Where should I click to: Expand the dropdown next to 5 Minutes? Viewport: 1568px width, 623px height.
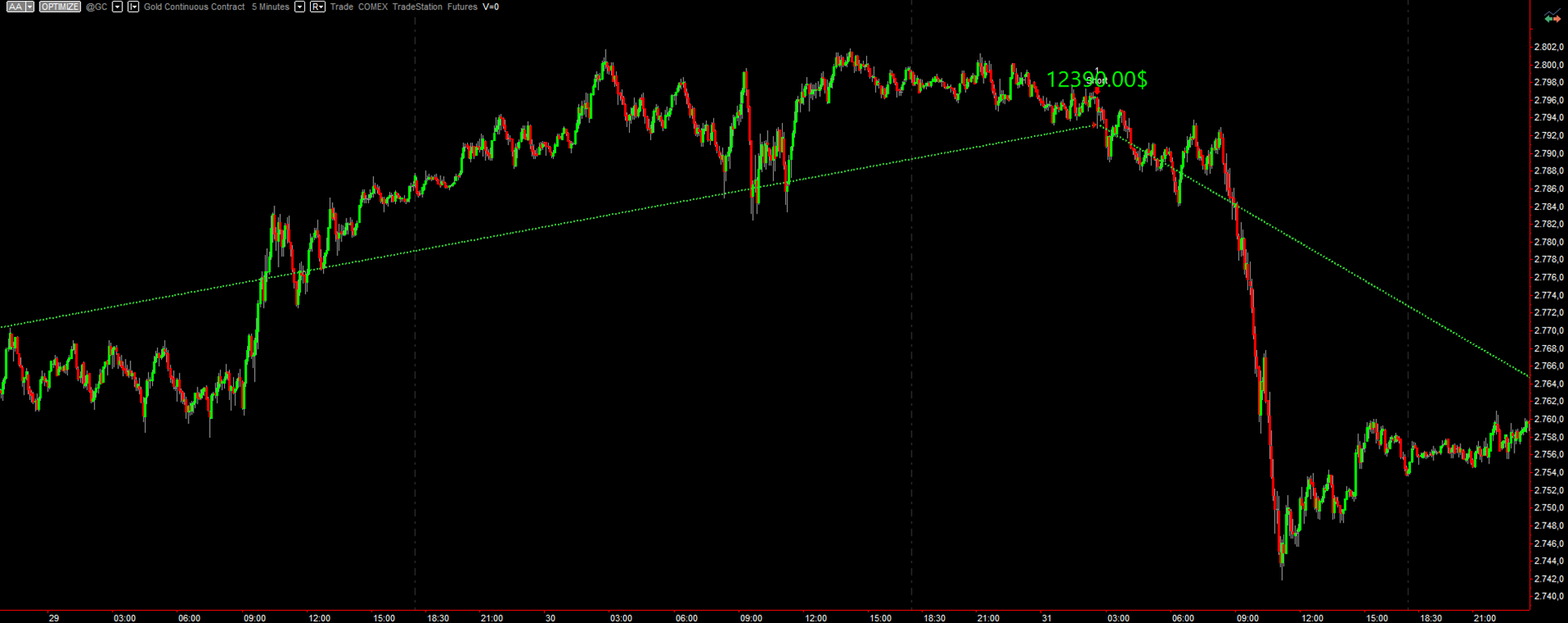(300, 6)
